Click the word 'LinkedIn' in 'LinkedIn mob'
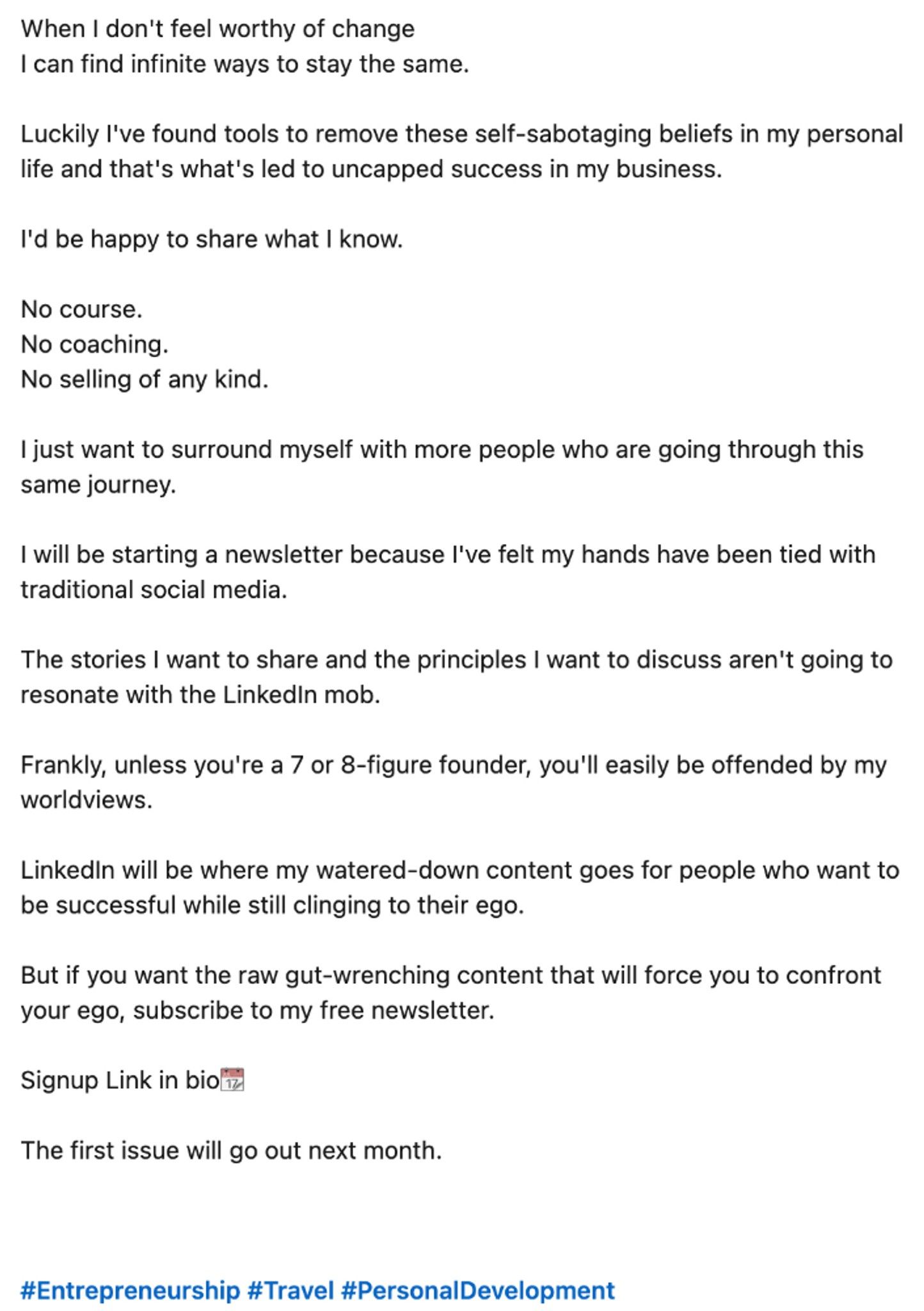This screenshot has width=924, height=1311. click(270, 695)
